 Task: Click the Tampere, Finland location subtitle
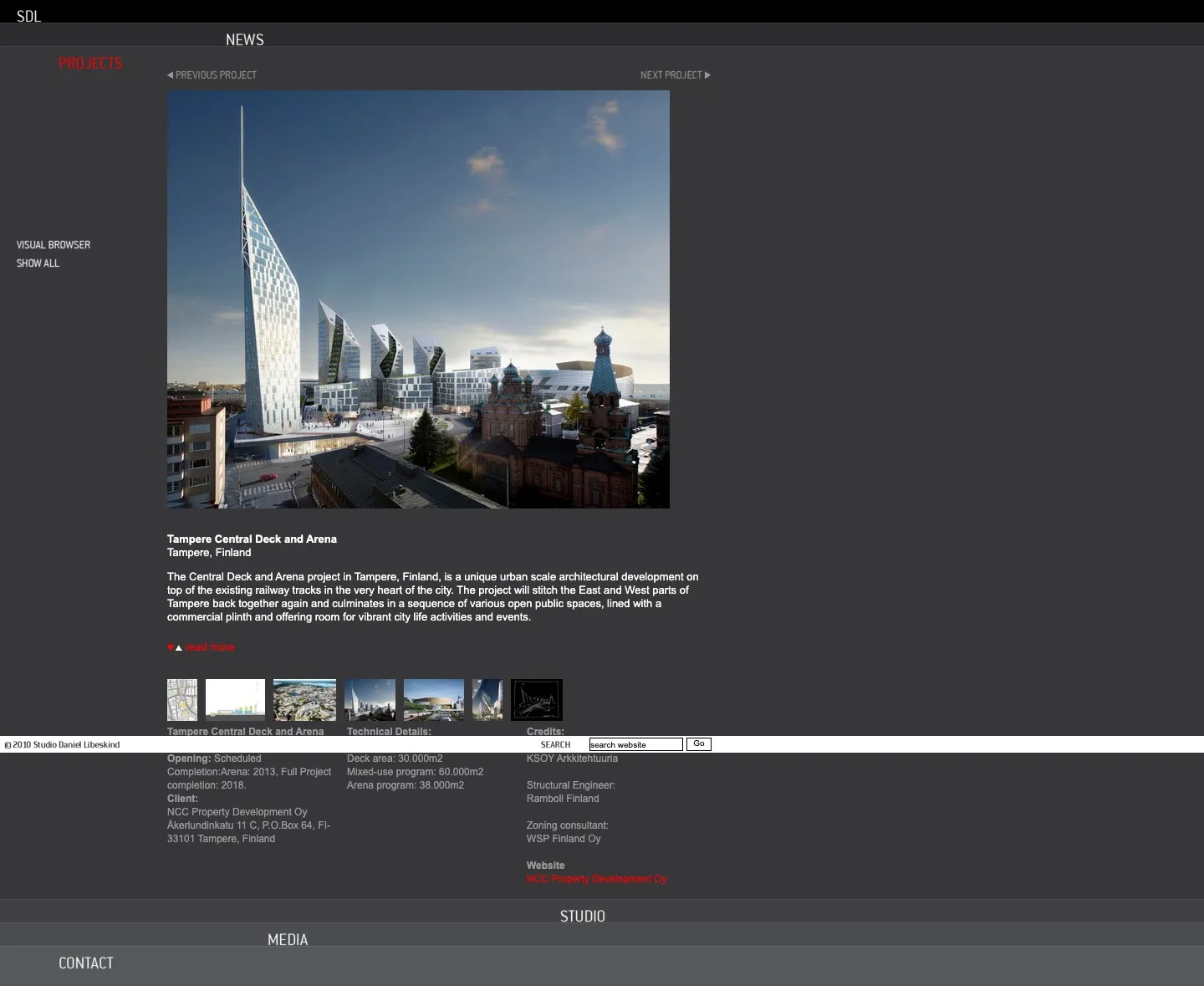point(209,553)
